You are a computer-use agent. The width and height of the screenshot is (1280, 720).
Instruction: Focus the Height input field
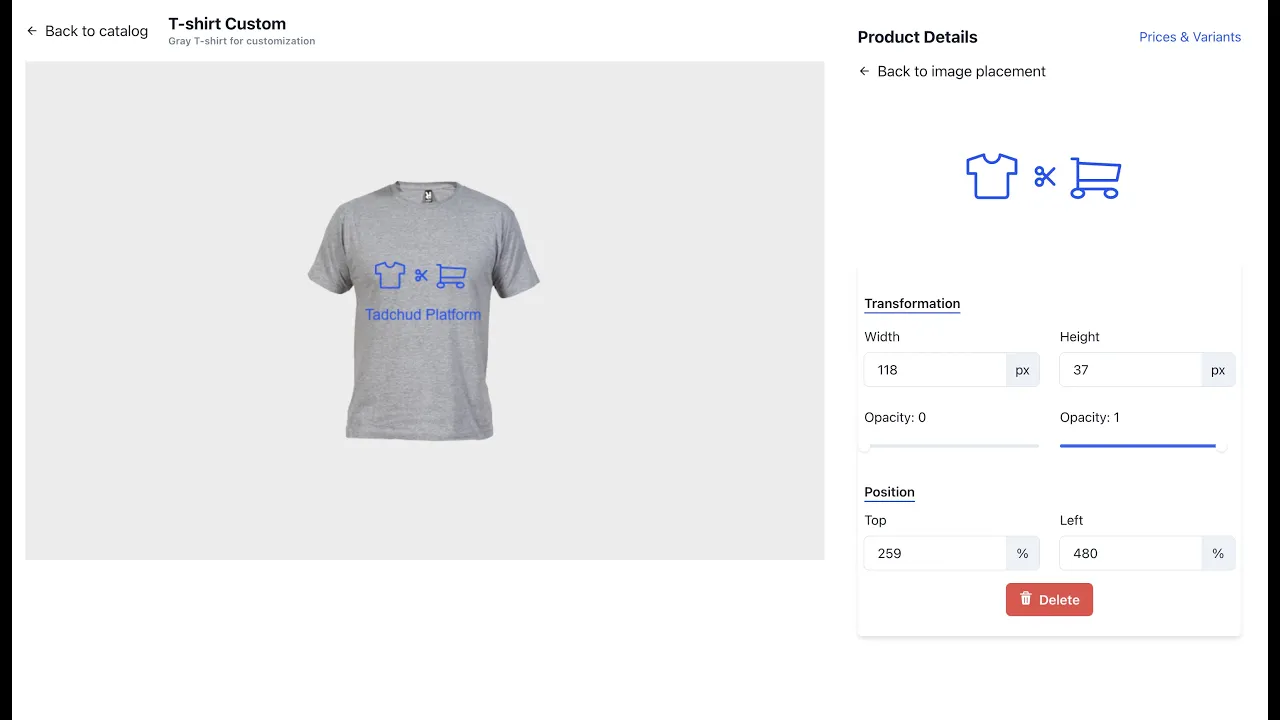(1130, 370)
